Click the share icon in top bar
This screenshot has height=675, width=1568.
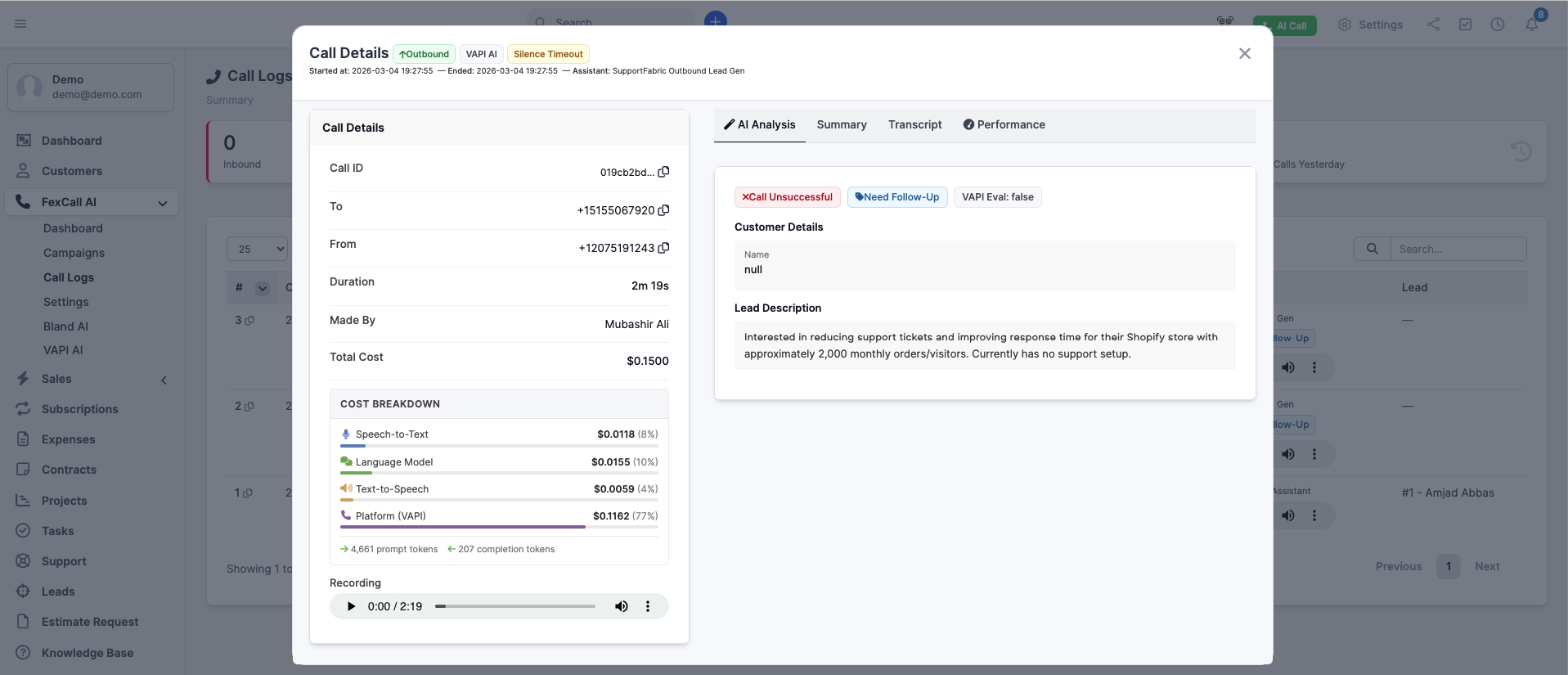[1434, 25]
